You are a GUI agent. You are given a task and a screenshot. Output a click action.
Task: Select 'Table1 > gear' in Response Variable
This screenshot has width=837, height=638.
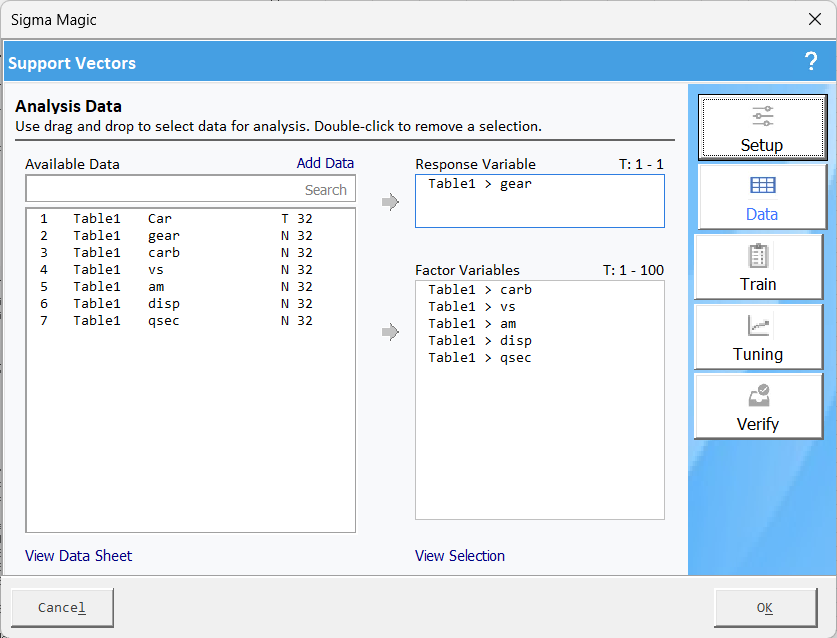point(480,184)
